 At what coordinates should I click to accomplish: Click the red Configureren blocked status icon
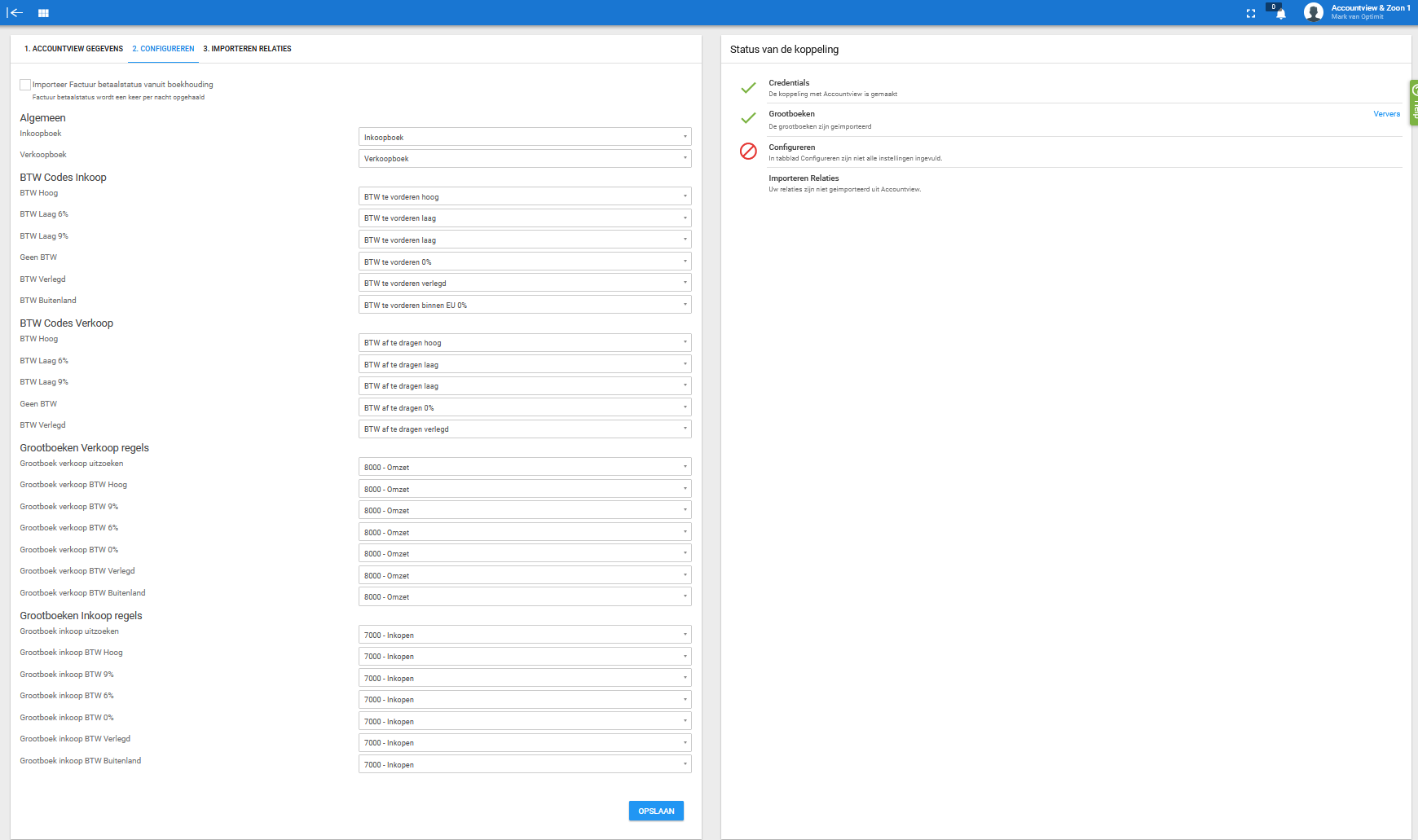point(748,151)
